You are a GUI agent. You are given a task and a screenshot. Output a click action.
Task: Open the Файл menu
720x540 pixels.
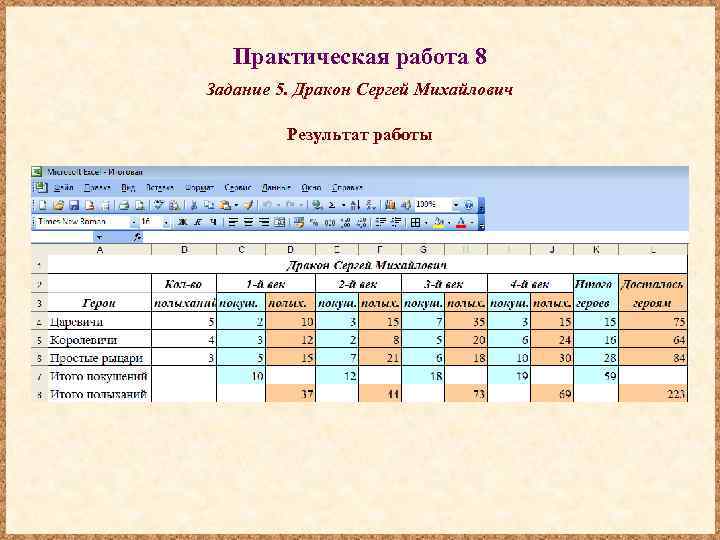click(x=63, y=188)
